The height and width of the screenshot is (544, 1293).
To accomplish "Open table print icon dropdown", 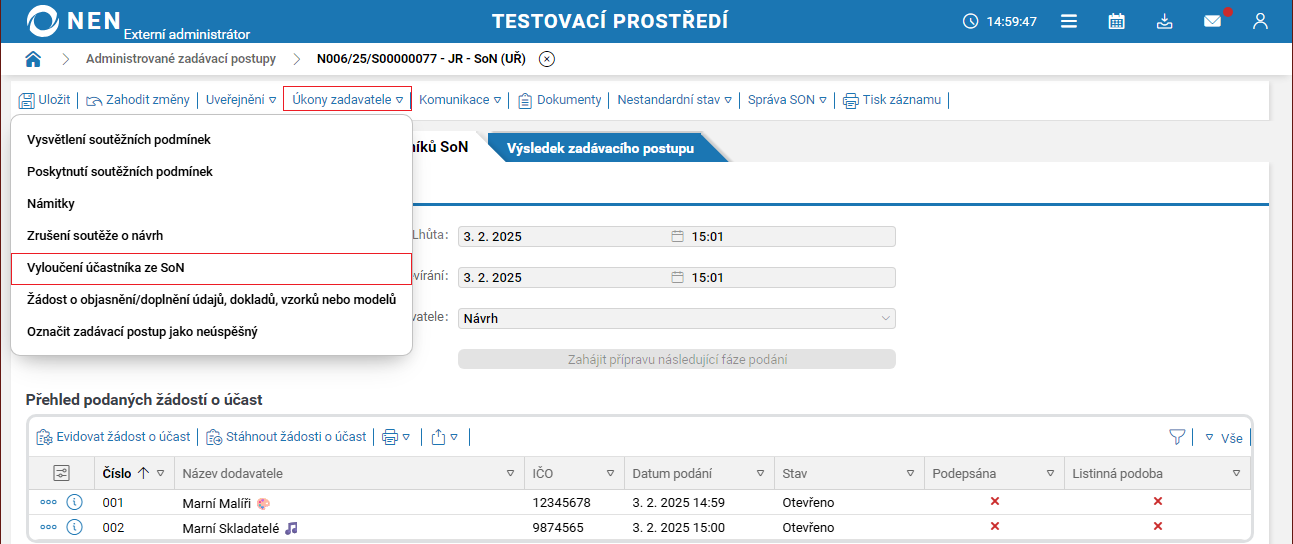I will [397, 437].
